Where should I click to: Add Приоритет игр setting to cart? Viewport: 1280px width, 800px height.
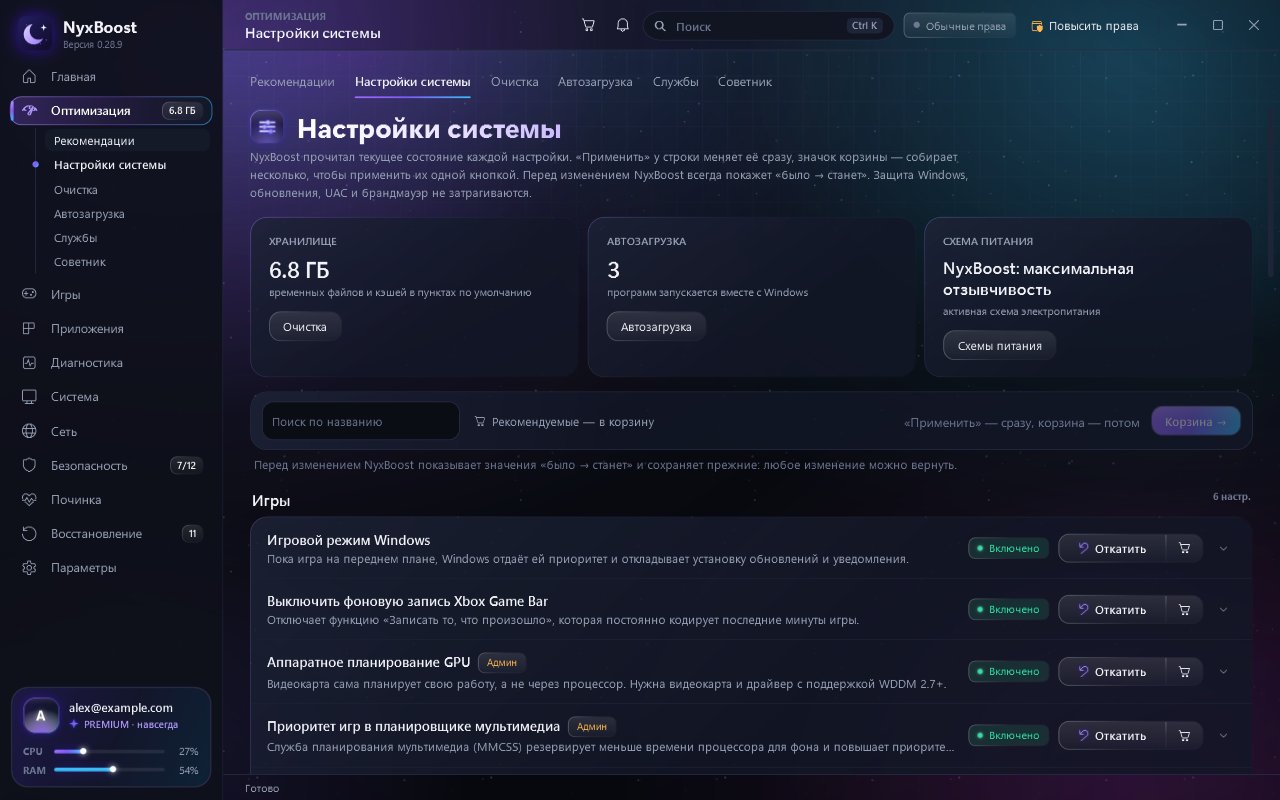tap(1185, 736)
